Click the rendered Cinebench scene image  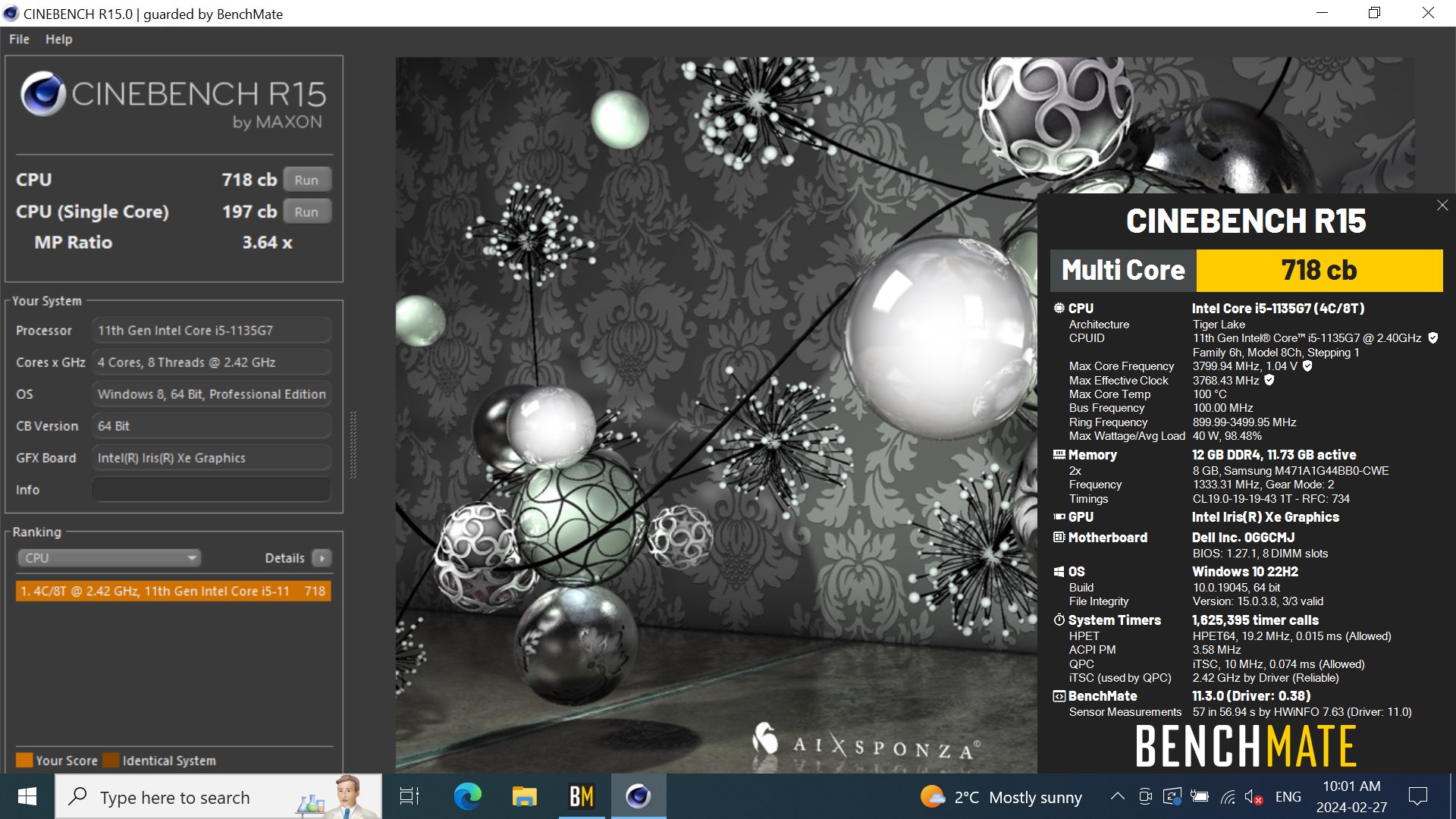(x=716, y=415)
